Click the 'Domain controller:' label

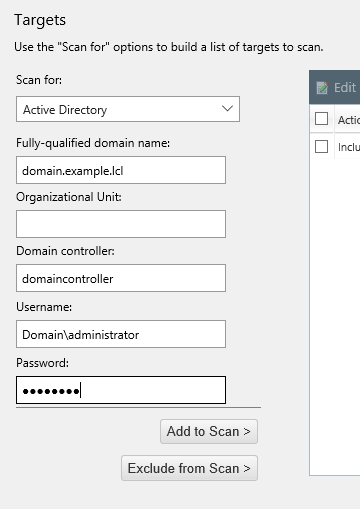coord(65,251)
